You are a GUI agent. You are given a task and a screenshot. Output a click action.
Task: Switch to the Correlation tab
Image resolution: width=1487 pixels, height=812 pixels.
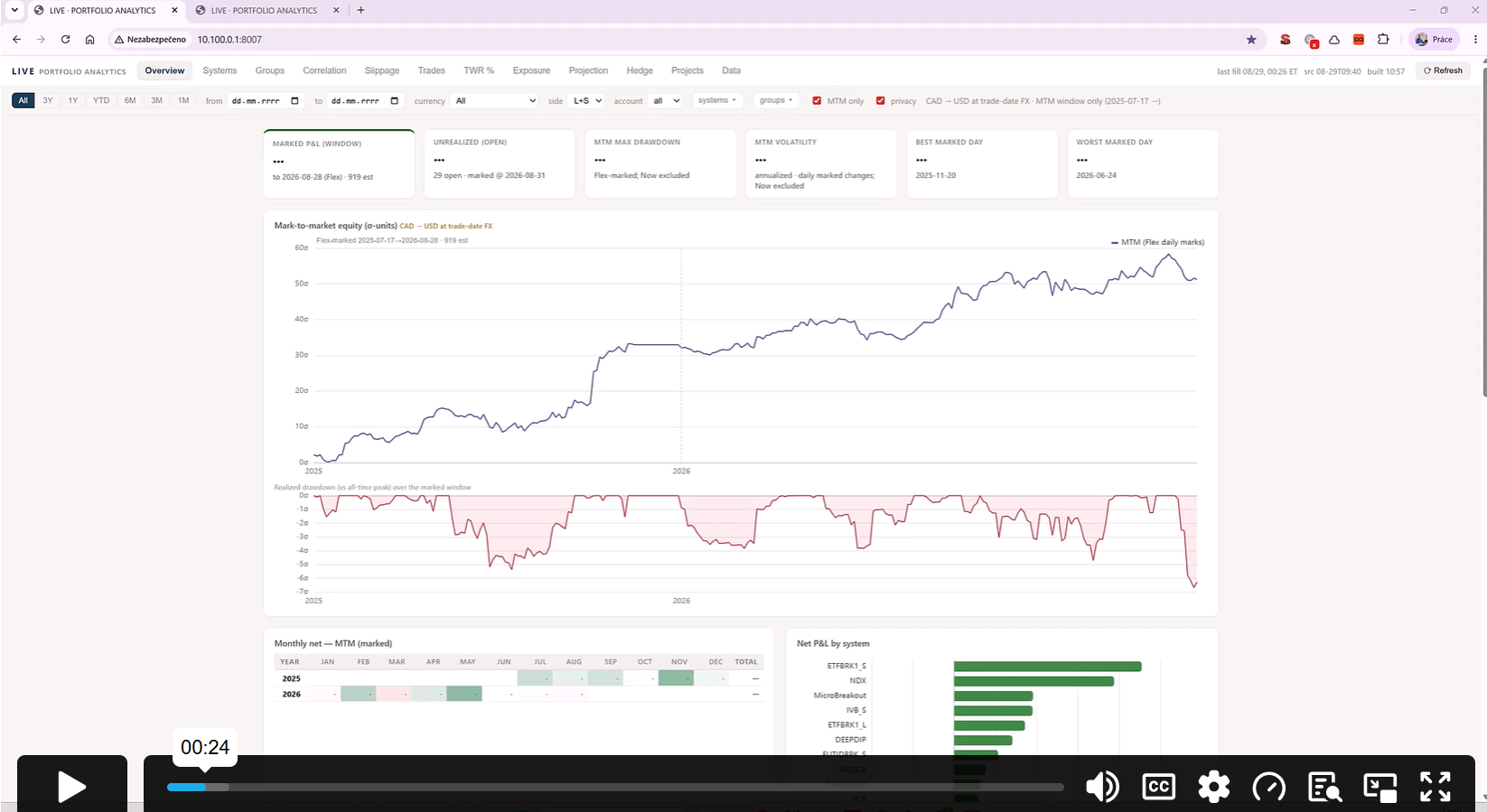point(324,70)
